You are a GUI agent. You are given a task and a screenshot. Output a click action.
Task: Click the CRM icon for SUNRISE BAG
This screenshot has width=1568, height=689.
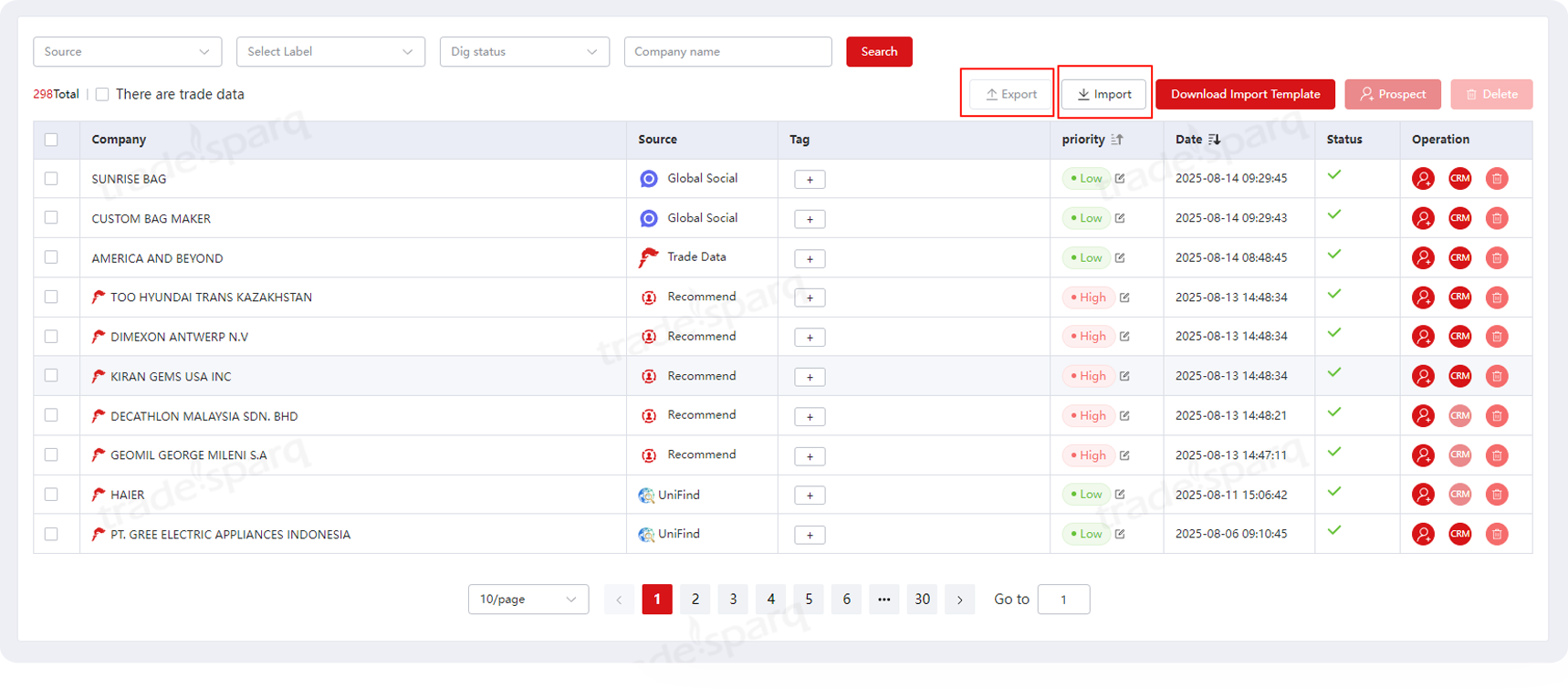1459,179
